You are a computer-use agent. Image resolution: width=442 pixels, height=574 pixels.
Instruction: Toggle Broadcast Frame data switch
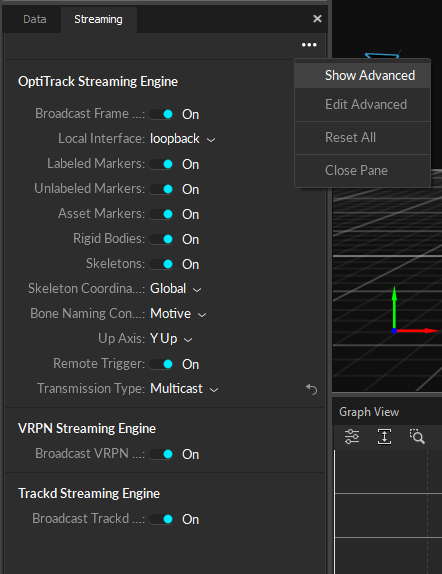click(x=161, y=114)
